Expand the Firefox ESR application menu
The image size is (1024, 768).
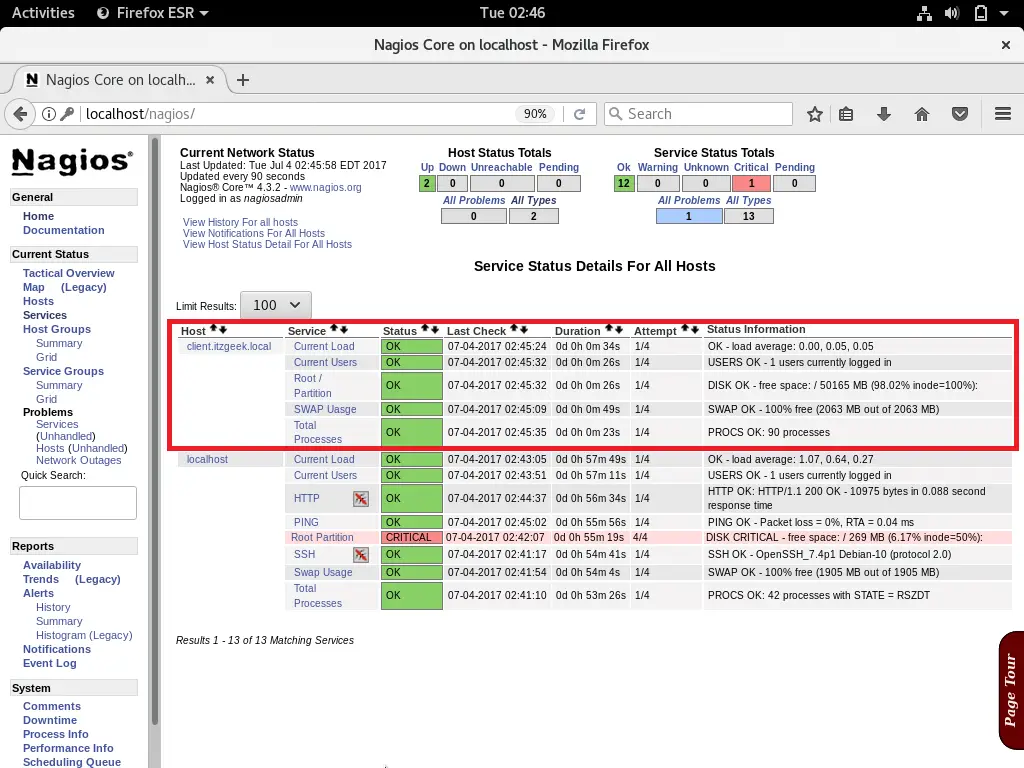tap(152, 13)
